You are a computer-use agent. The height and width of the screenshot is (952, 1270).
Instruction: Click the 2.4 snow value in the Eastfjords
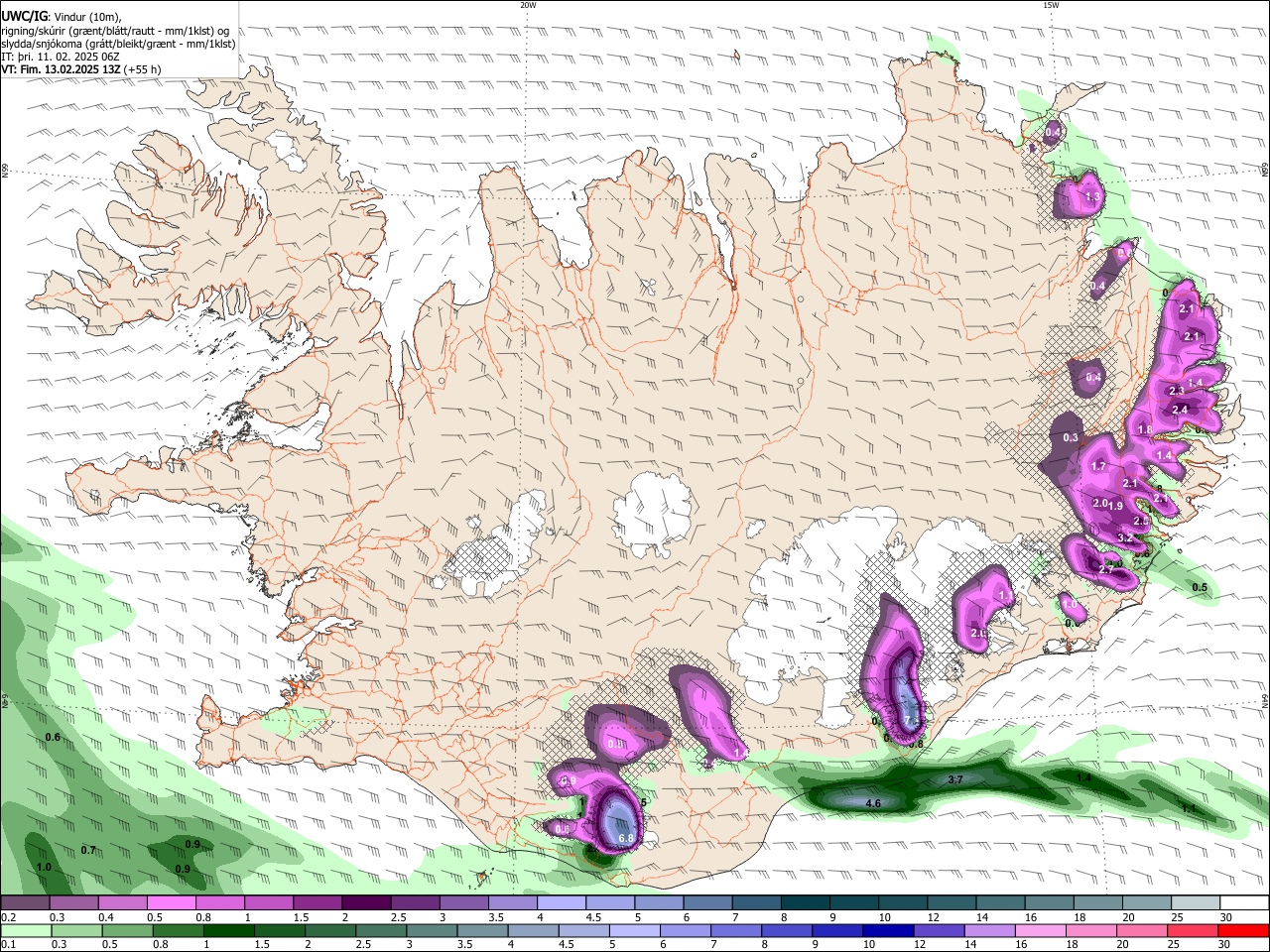click(x=1180, y=410)
